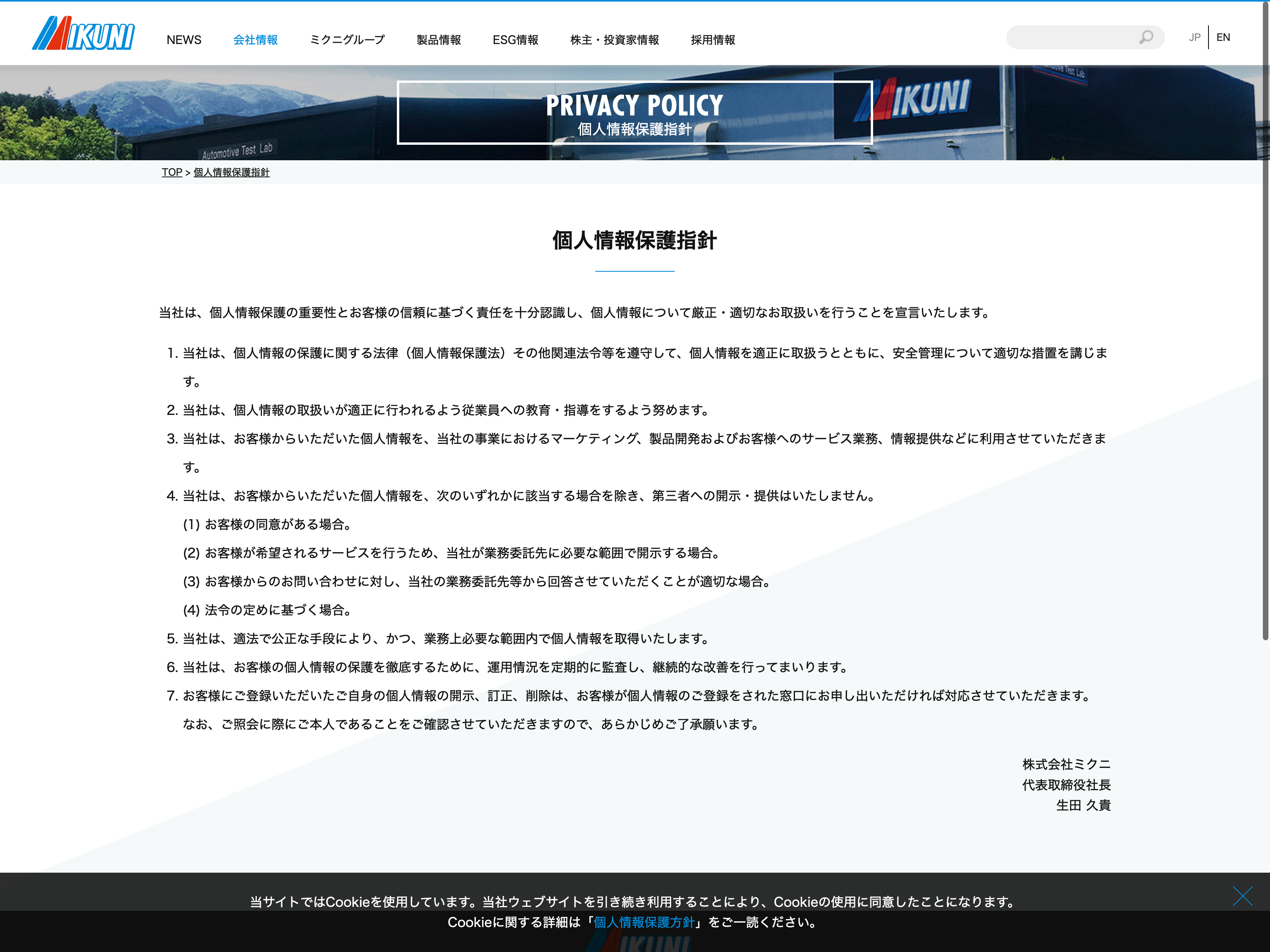
Task: Open the 採用情報 menu item
Action: (x=712, y=40)
